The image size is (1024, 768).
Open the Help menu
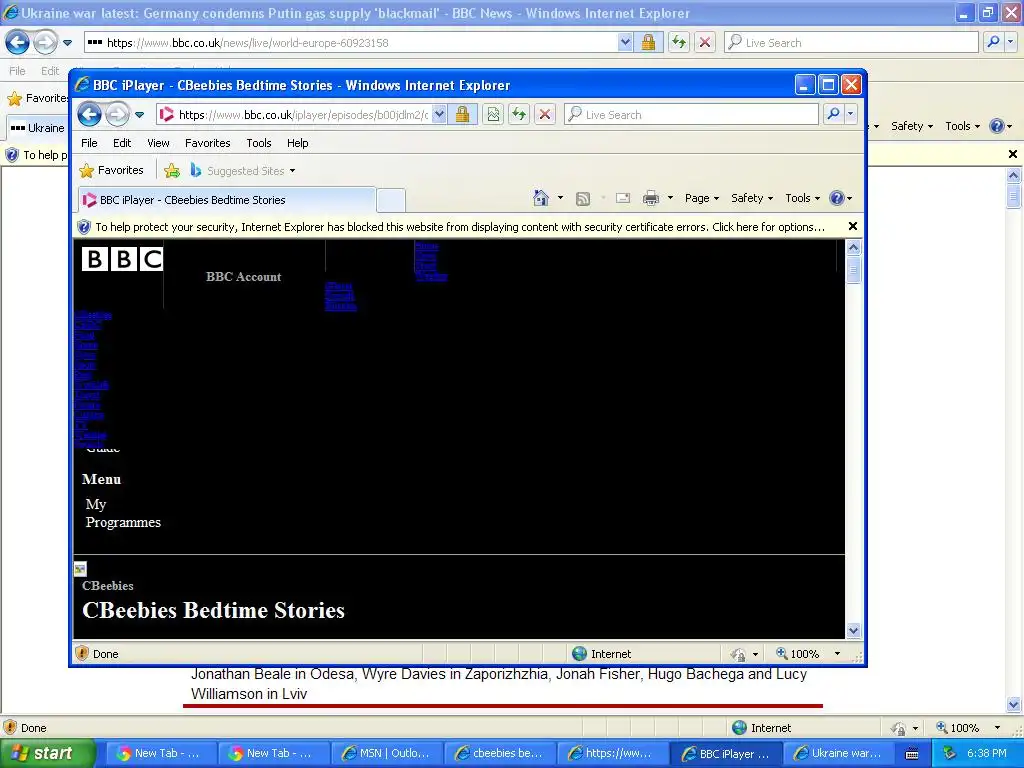(x=298, y=143)
